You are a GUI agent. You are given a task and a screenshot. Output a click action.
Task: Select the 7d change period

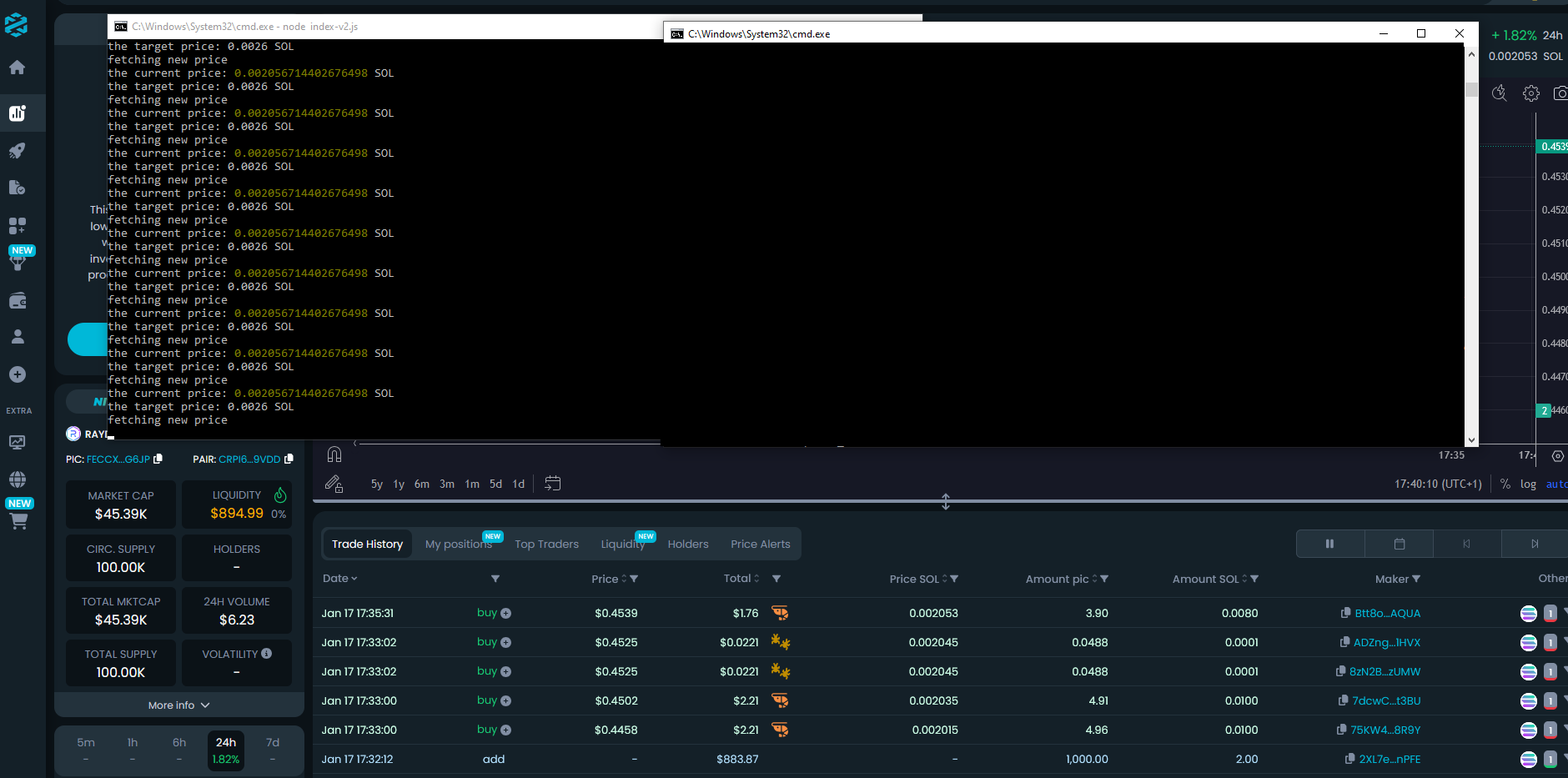tap(273, 750)
